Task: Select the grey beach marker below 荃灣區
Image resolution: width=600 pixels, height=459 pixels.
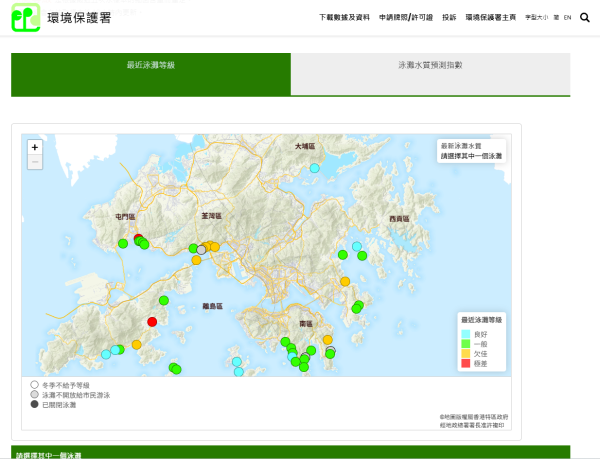Action: click(201, 250)
